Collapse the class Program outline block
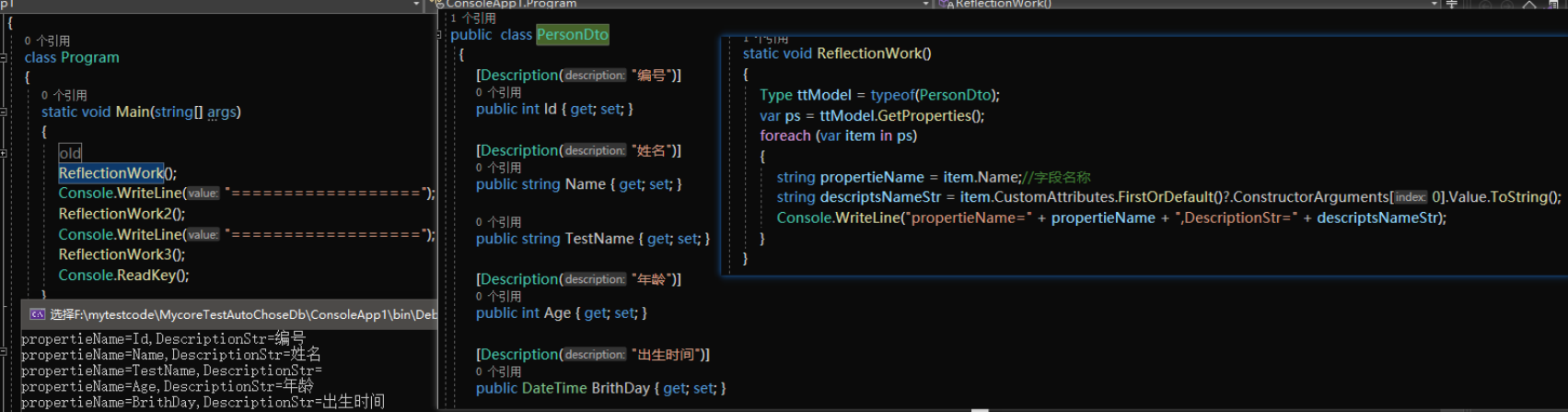This screenshot has width=1568, height=412. tap(4, 57)
